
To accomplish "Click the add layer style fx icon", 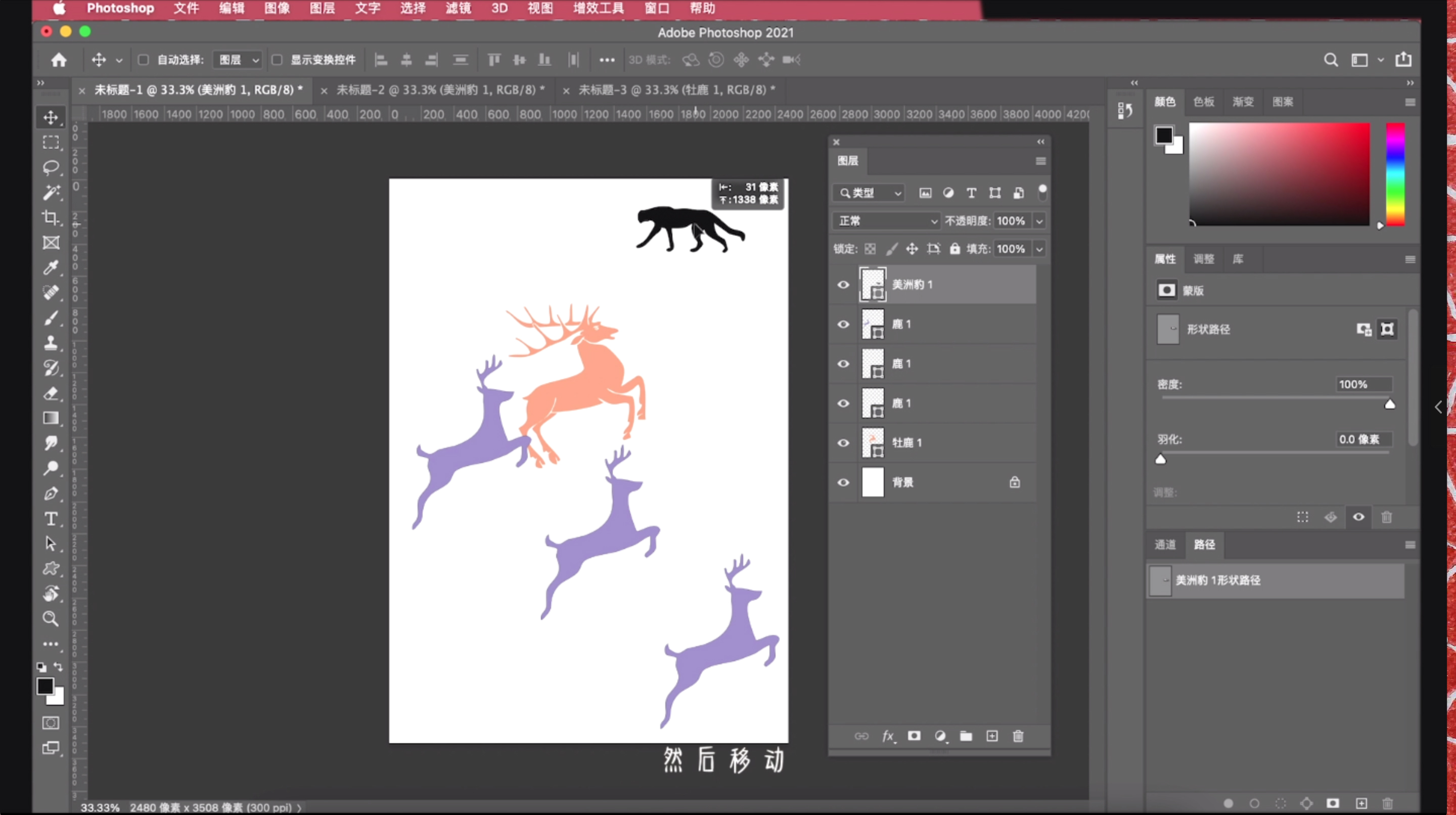I will click(888, 736).
